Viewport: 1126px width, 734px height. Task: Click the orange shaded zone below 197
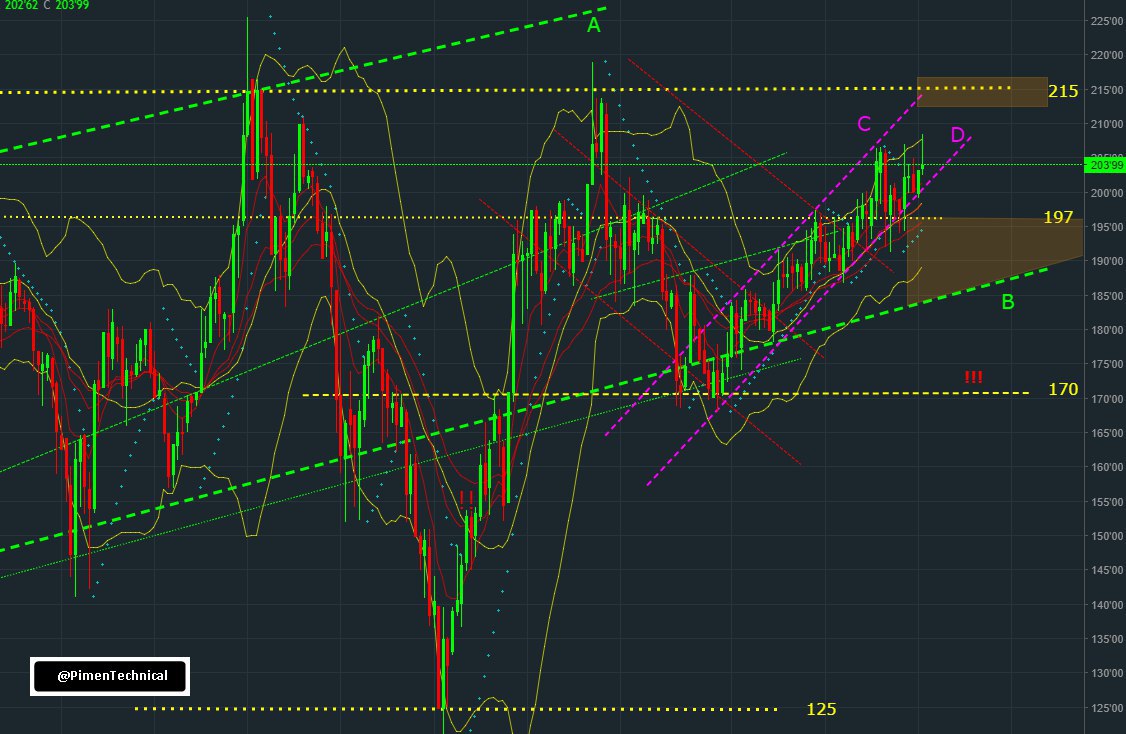995,259
